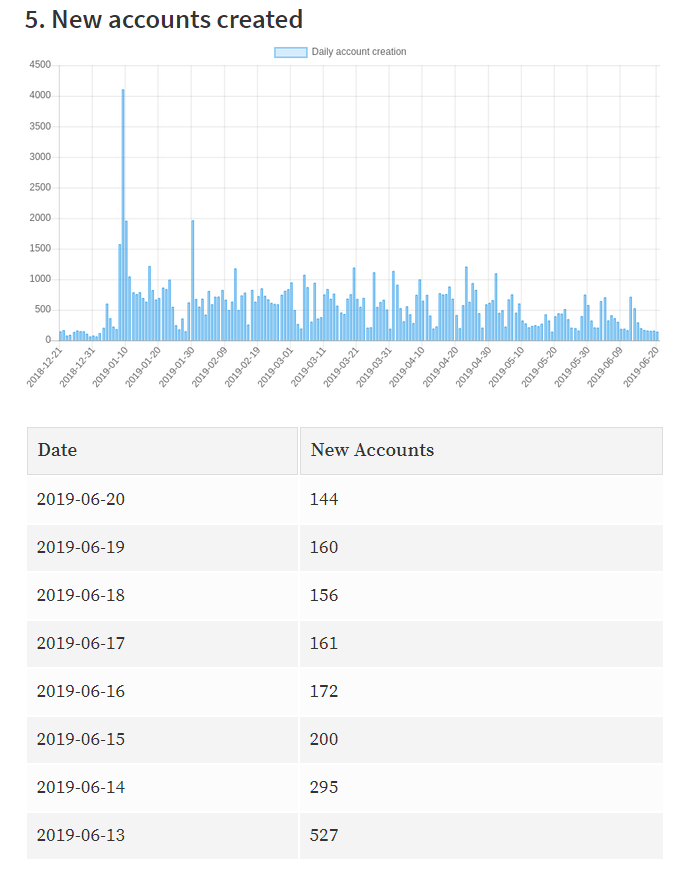Click the 172 value in table

[324, 691]
